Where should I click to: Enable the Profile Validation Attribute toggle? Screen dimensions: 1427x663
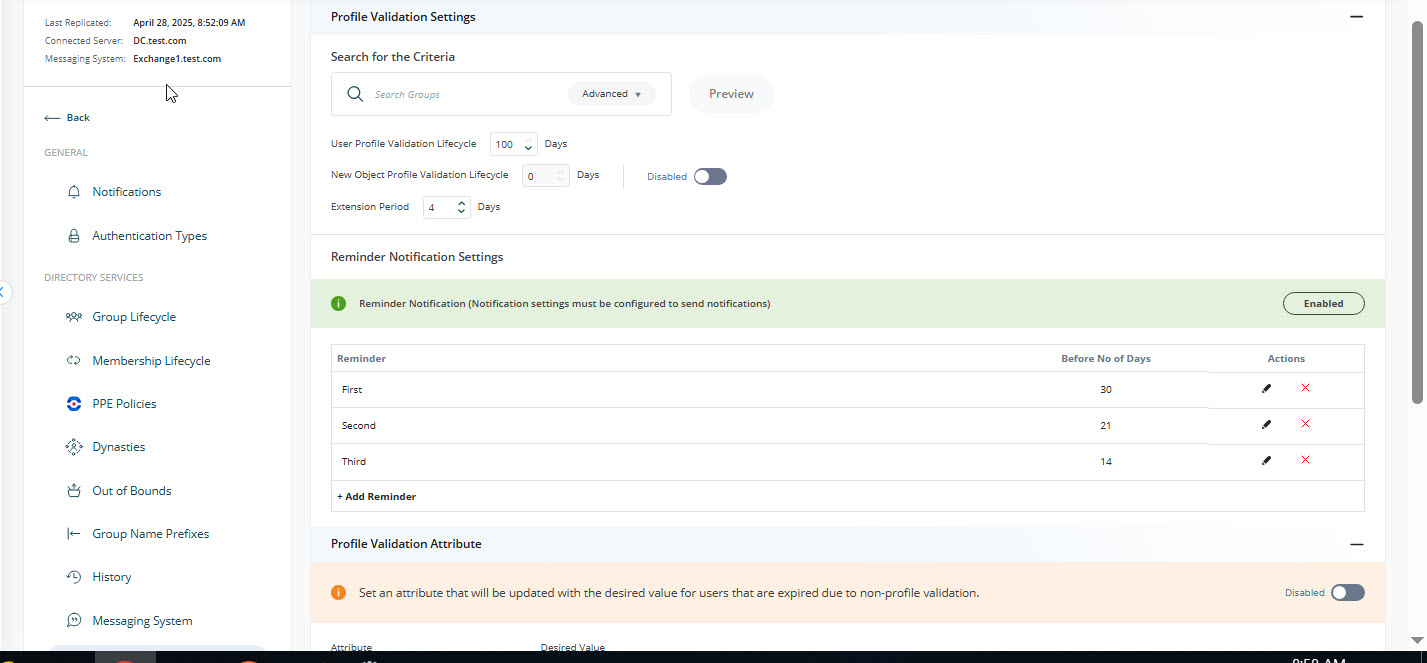pos(1347,592)
